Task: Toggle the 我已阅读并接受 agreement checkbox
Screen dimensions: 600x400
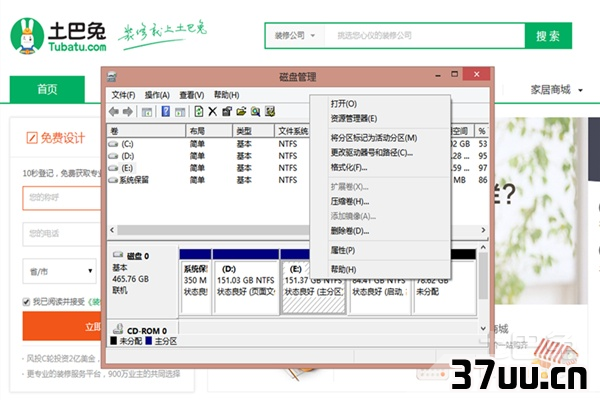Action: pos(26,302)
